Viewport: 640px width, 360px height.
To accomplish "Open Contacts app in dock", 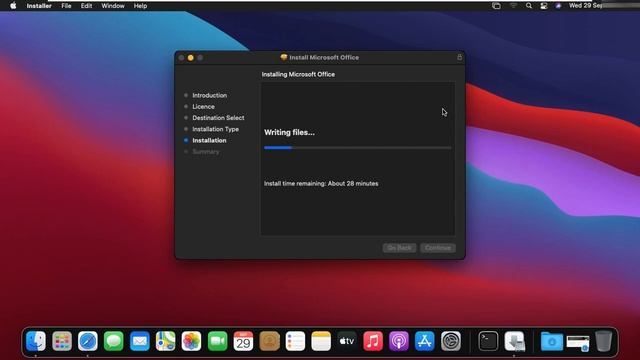I will [269, 341].
